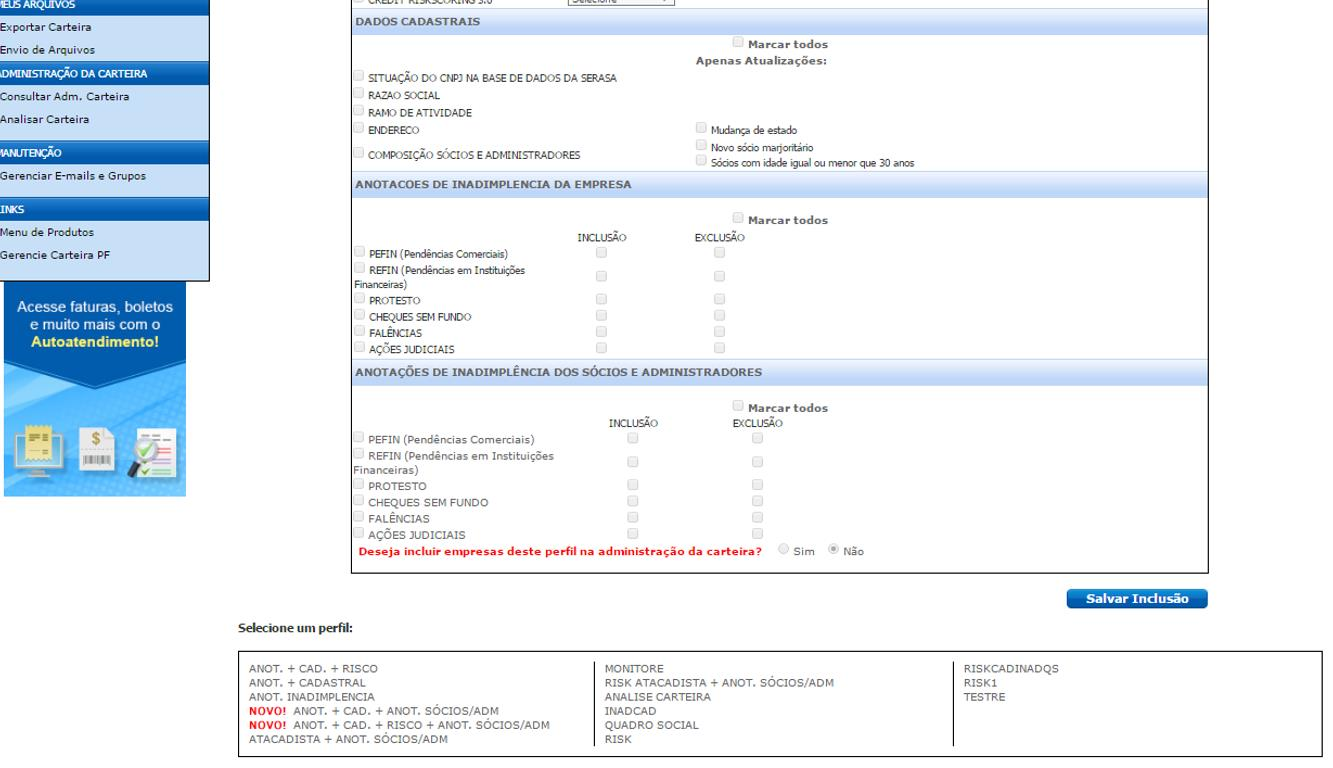Tick PEFIN row checkbox in empresa section
Image resolution: width=1333 pixels, height=768 pixels.
pyautogui.click(x=360, y=253)
